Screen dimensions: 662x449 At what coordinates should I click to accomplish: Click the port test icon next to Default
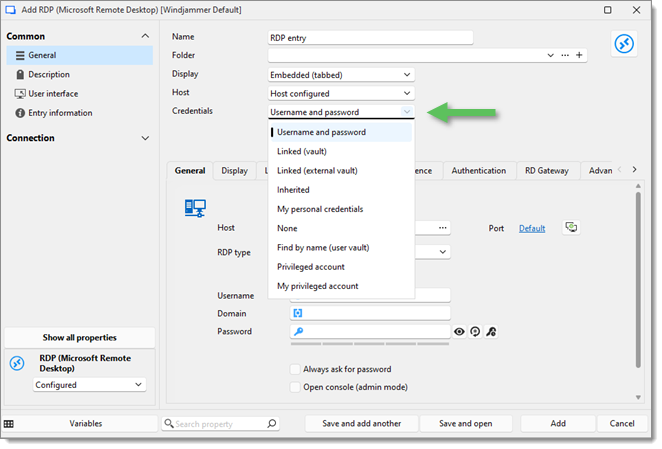[x=571, y=228]
